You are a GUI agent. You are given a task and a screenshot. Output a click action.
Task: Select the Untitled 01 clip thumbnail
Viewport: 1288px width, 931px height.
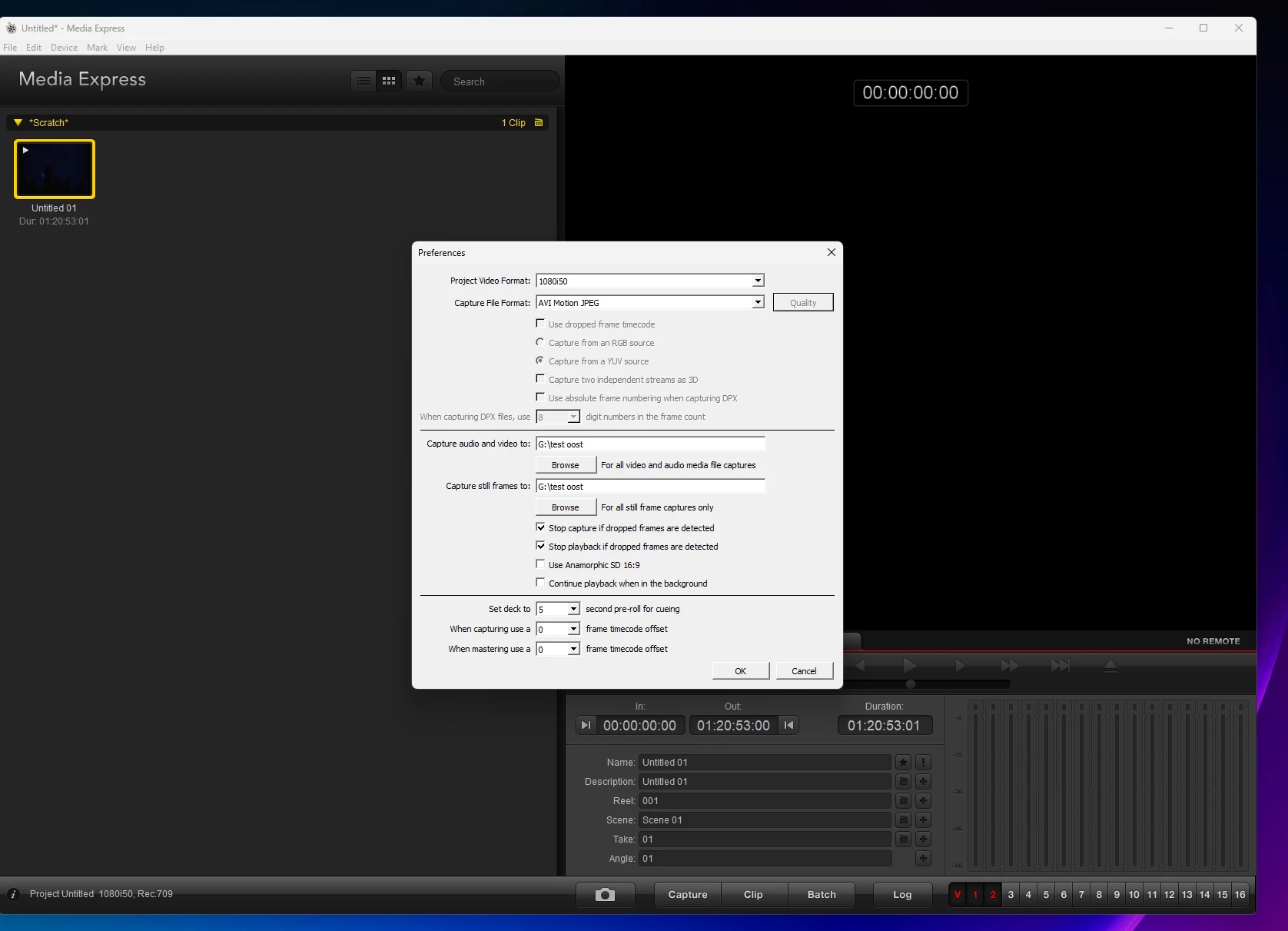point(55,168)
